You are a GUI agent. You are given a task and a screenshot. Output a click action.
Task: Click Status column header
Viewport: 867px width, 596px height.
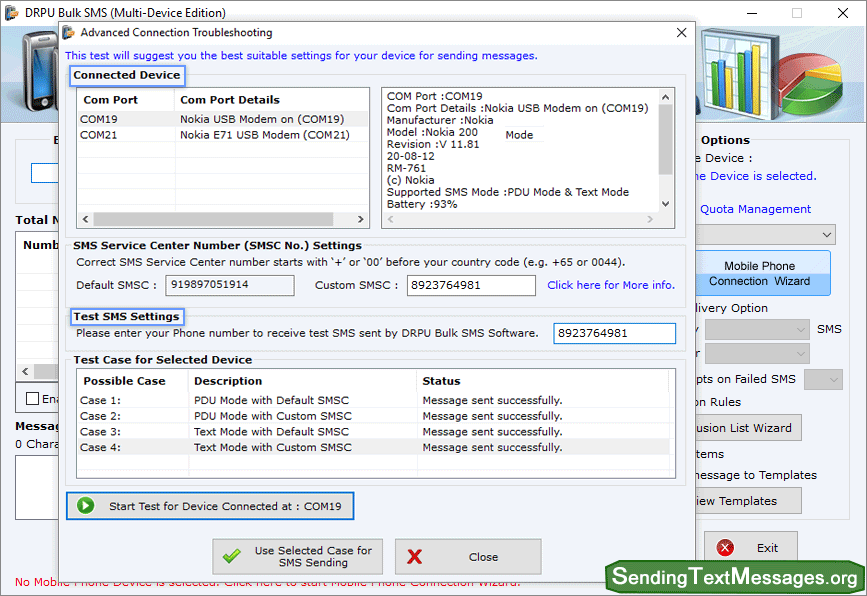click(x=543, y=381)
